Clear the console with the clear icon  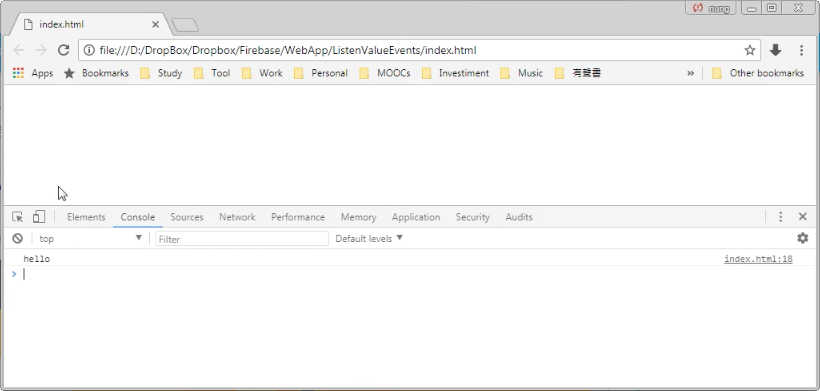(x=18, y=238)
